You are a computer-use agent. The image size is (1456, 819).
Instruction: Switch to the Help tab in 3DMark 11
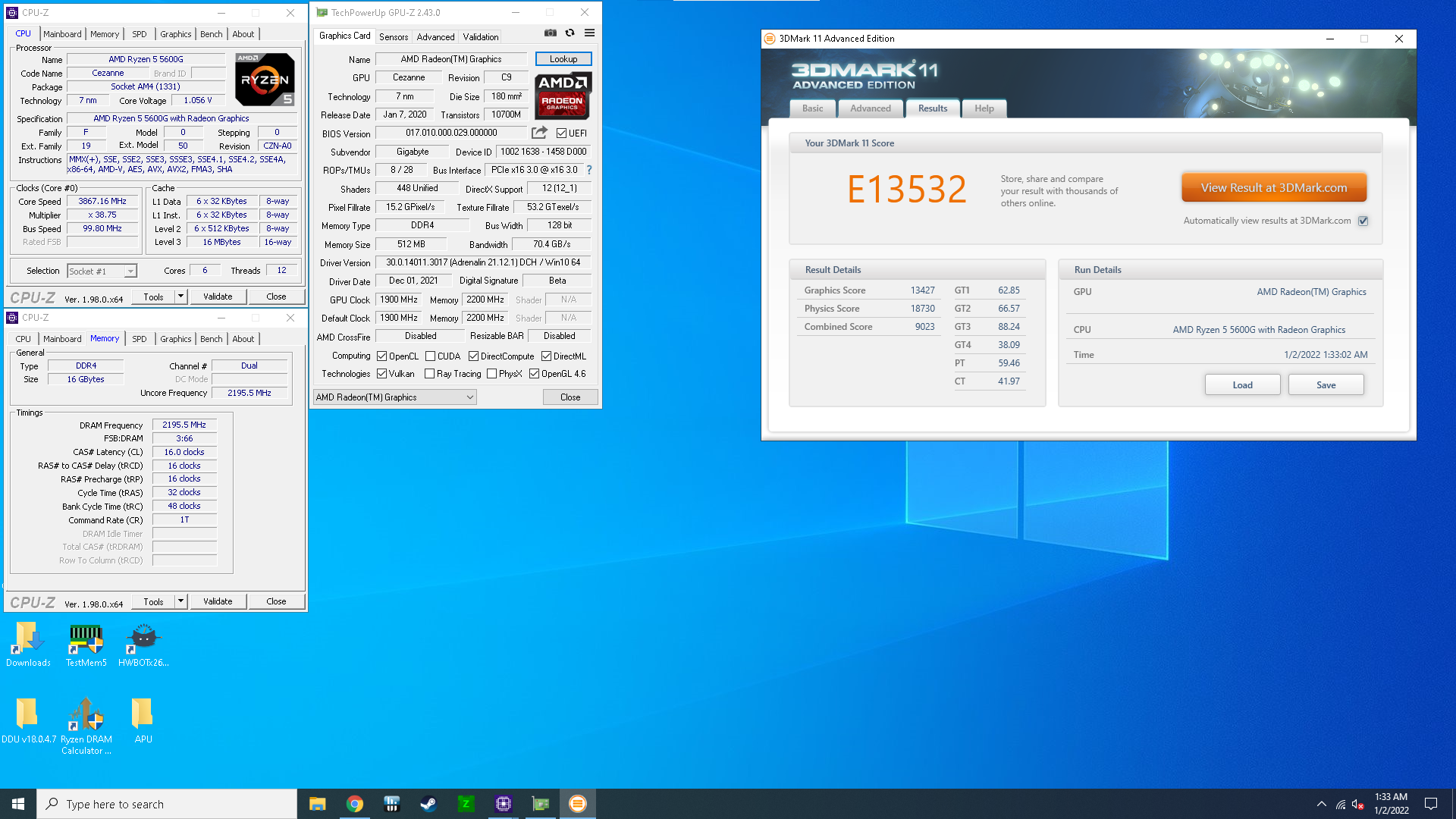(x=984, y=108)
